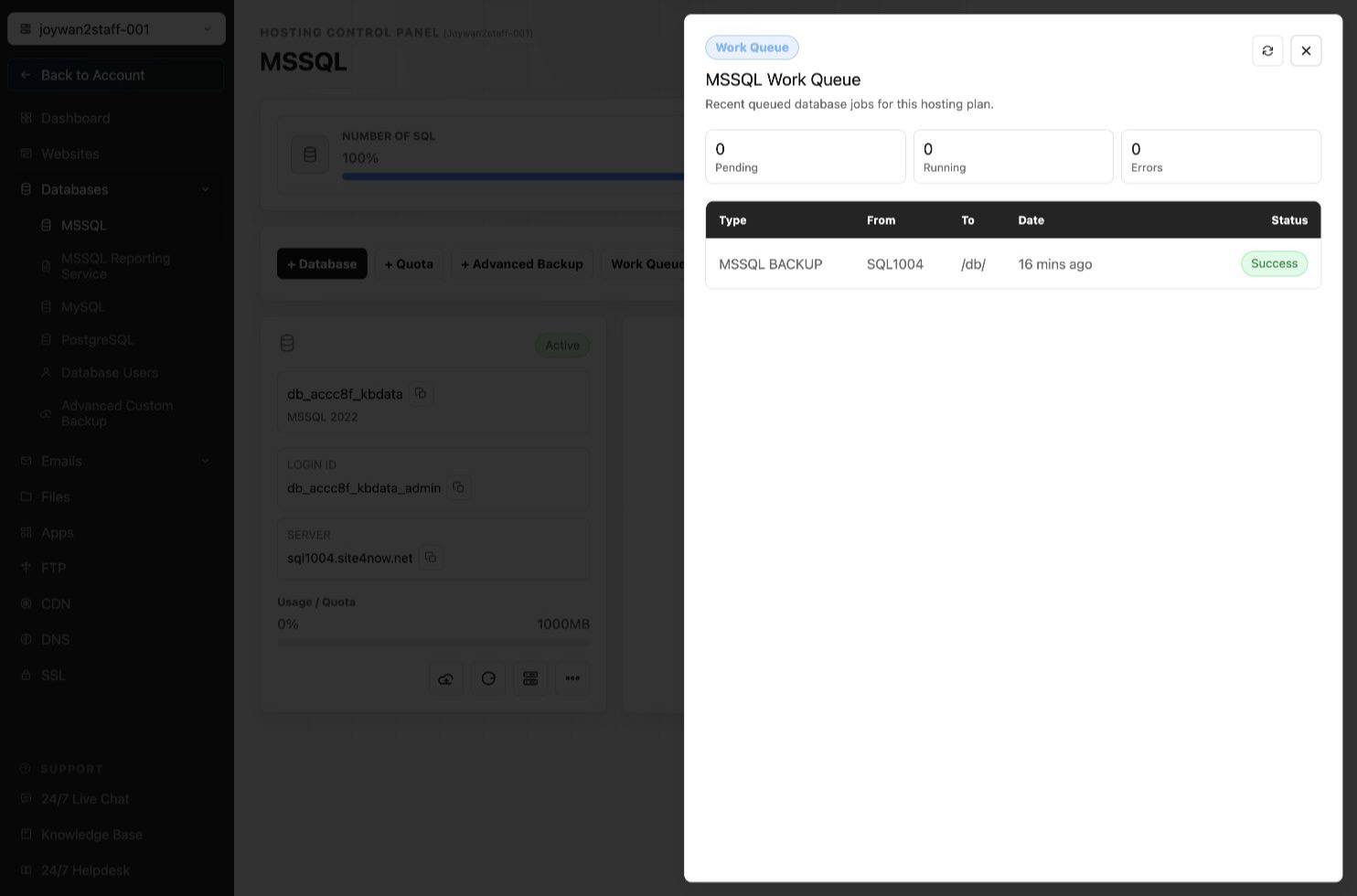1357x896 pixels.
Task: Click the + Quota button
Action: pyautogui.click(x=409, y=263)
